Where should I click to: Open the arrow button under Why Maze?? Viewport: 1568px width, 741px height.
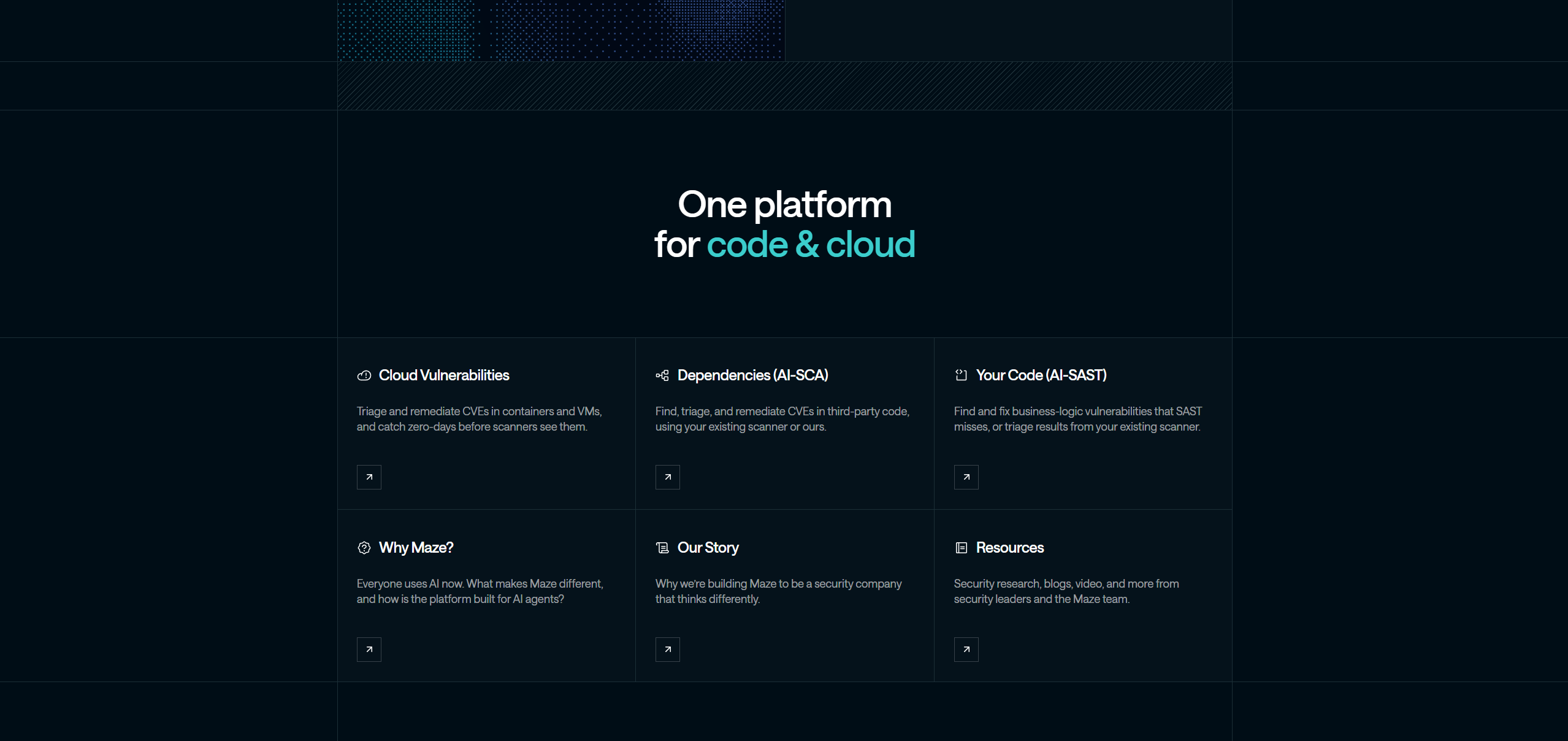point(369,650)
